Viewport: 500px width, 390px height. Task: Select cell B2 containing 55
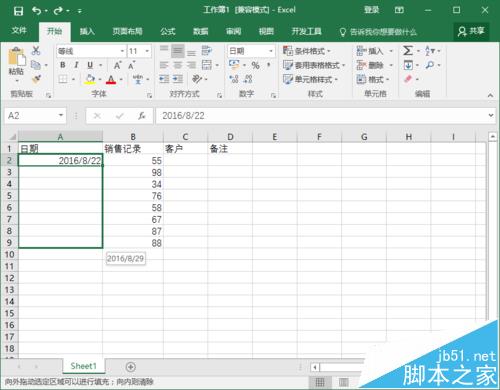tap(133, 161)
